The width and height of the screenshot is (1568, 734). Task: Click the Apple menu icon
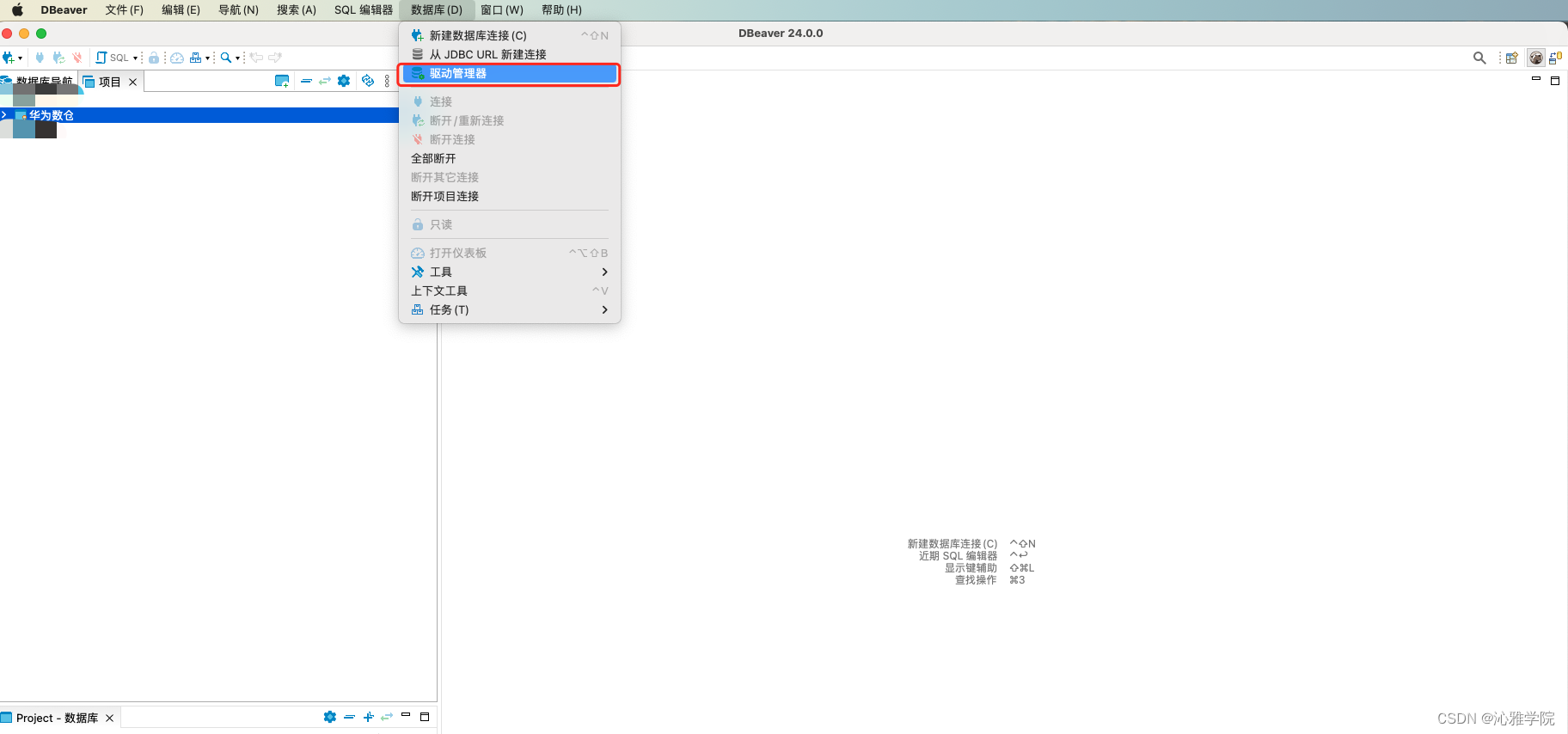pos(17,10)
